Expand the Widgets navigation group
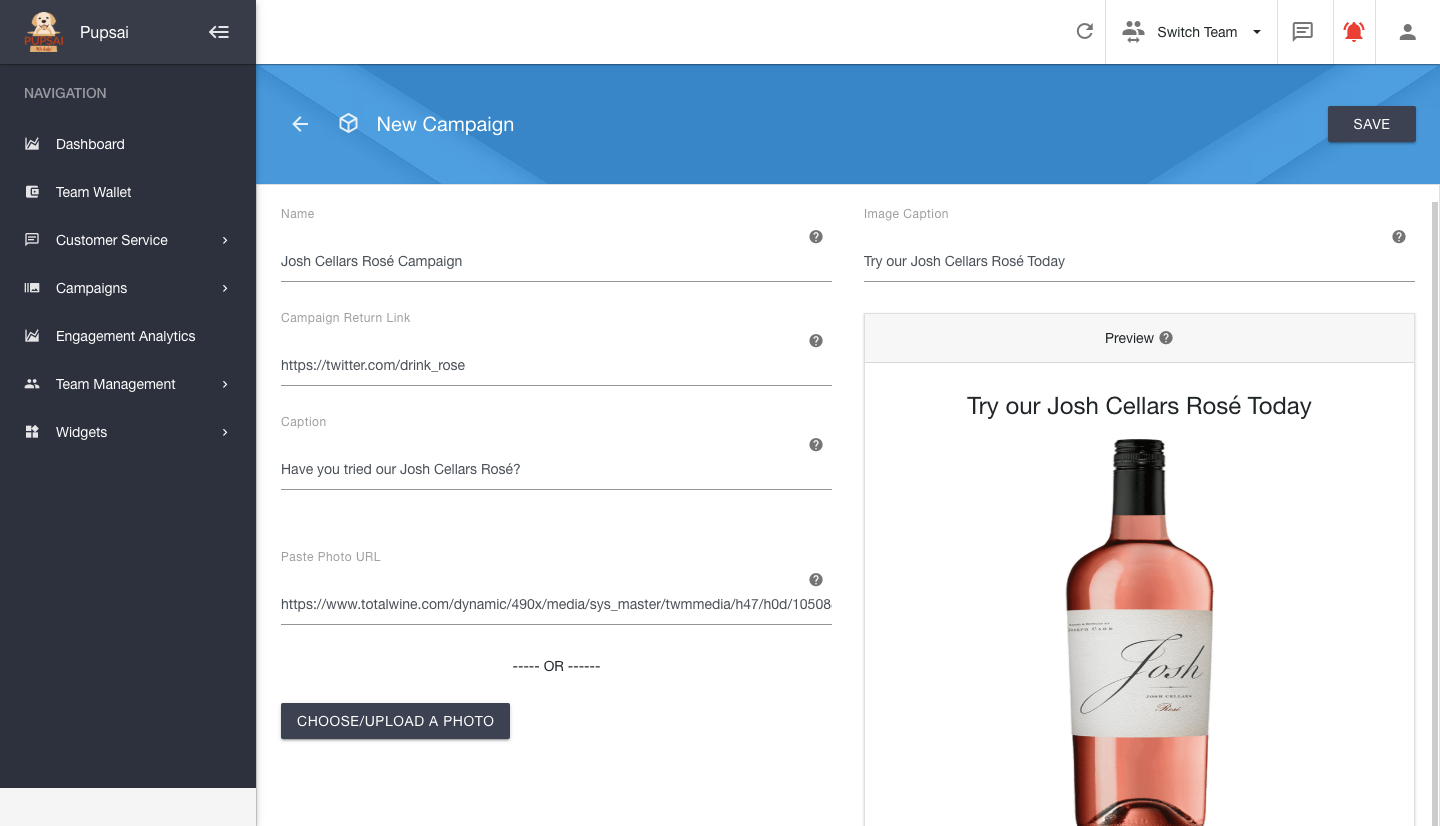This screenshot has height=826, width=1440. [x=128, y=432]
